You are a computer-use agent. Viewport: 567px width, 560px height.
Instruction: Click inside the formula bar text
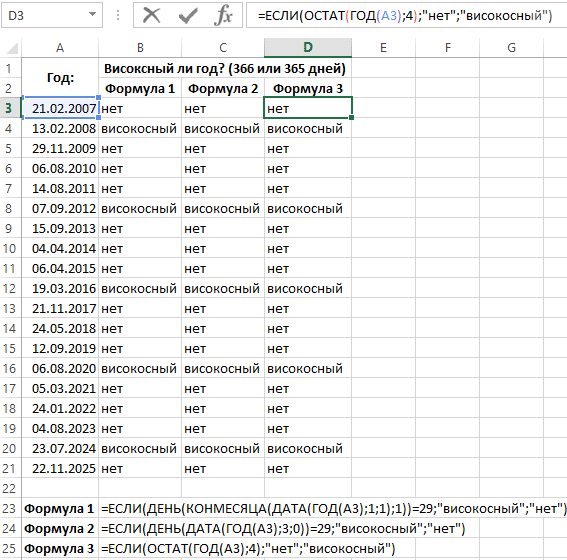pos(405,16)
